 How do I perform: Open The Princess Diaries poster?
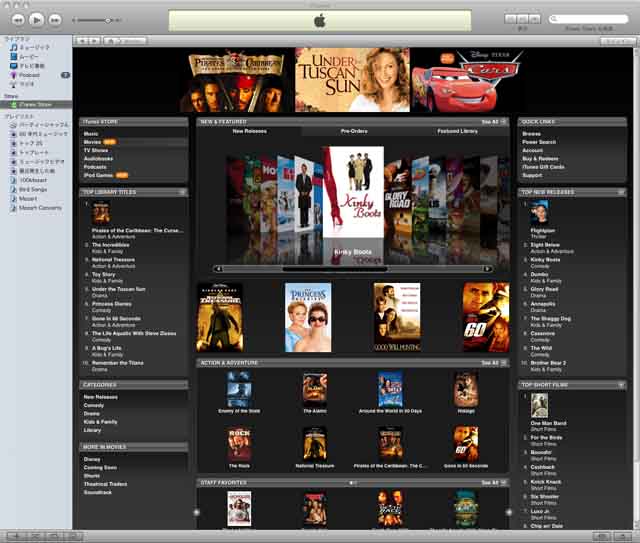(x=308, y=317)
